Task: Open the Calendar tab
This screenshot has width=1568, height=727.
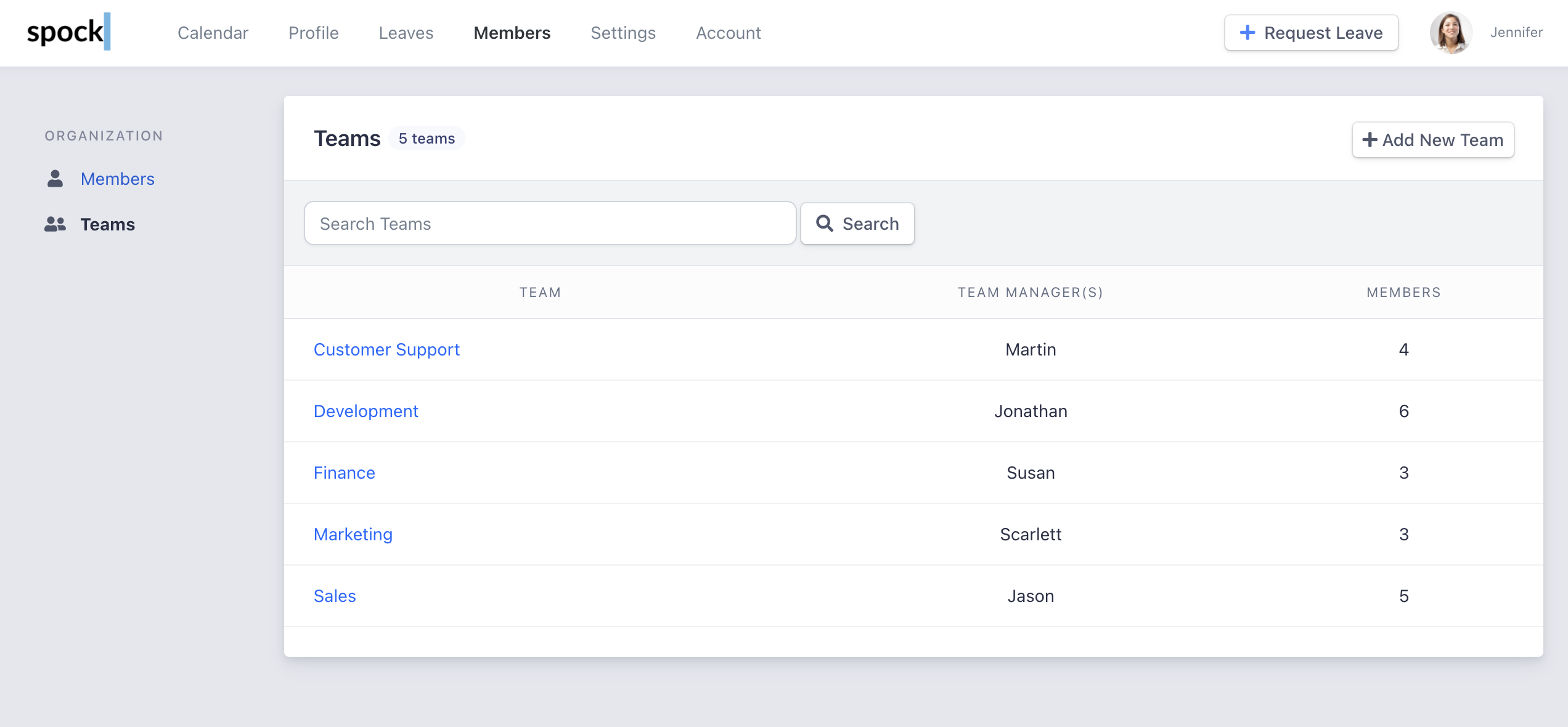Action: click(213, 33)
